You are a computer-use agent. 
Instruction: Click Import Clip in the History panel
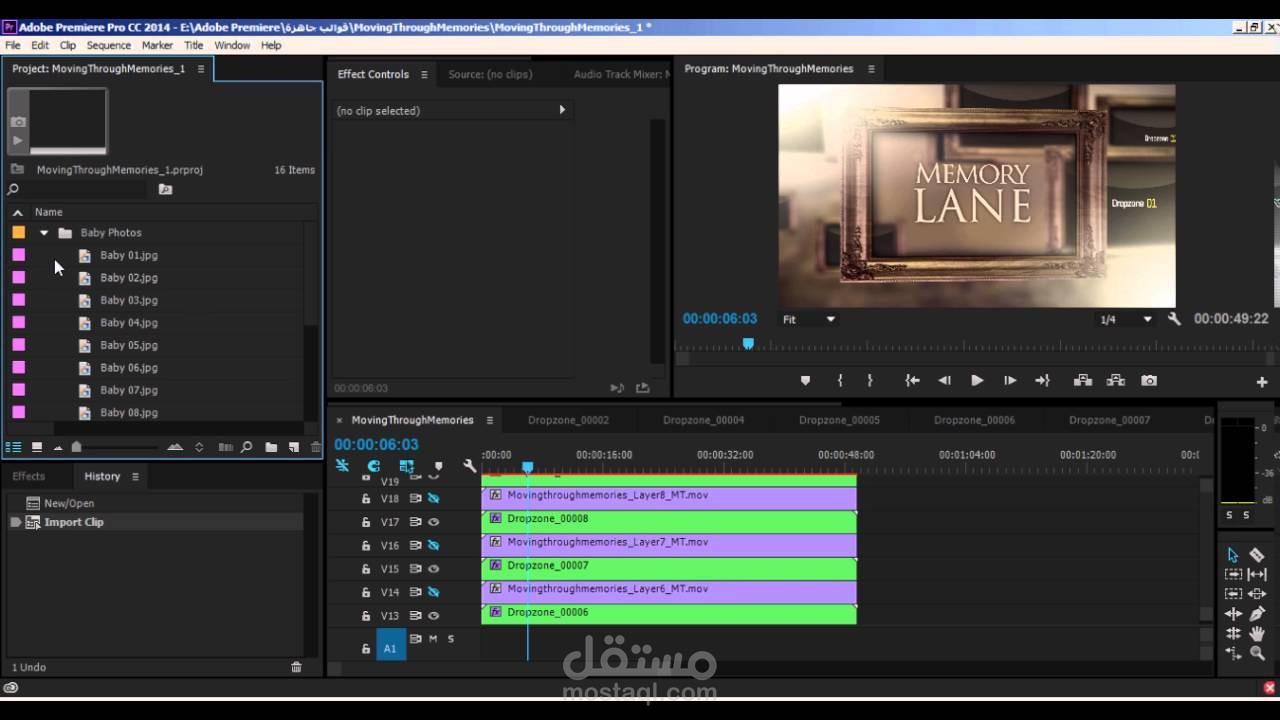tap(73, 521)
